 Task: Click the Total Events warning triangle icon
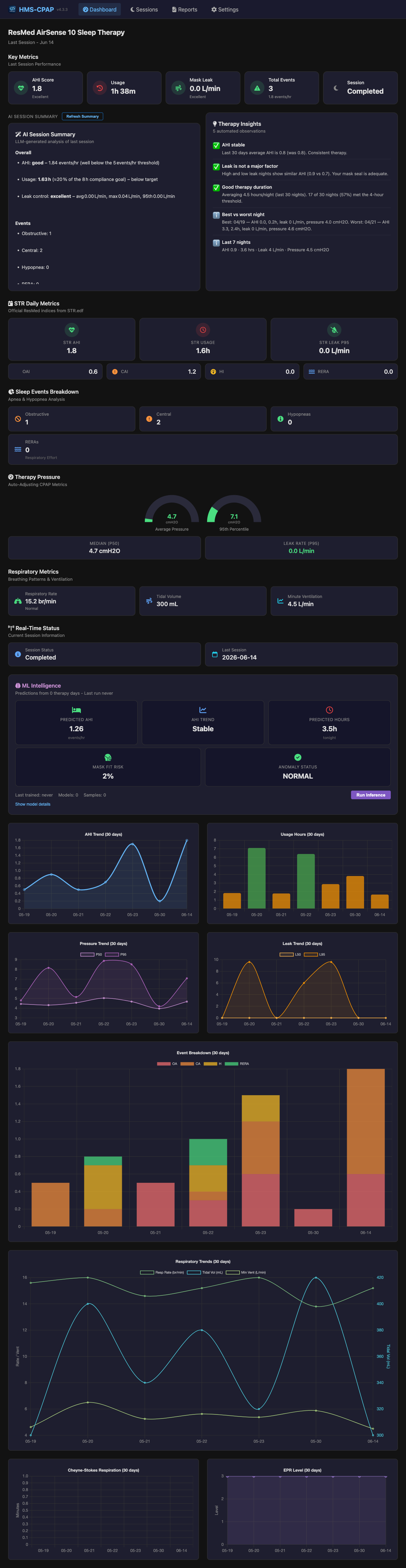pos(257,88)
